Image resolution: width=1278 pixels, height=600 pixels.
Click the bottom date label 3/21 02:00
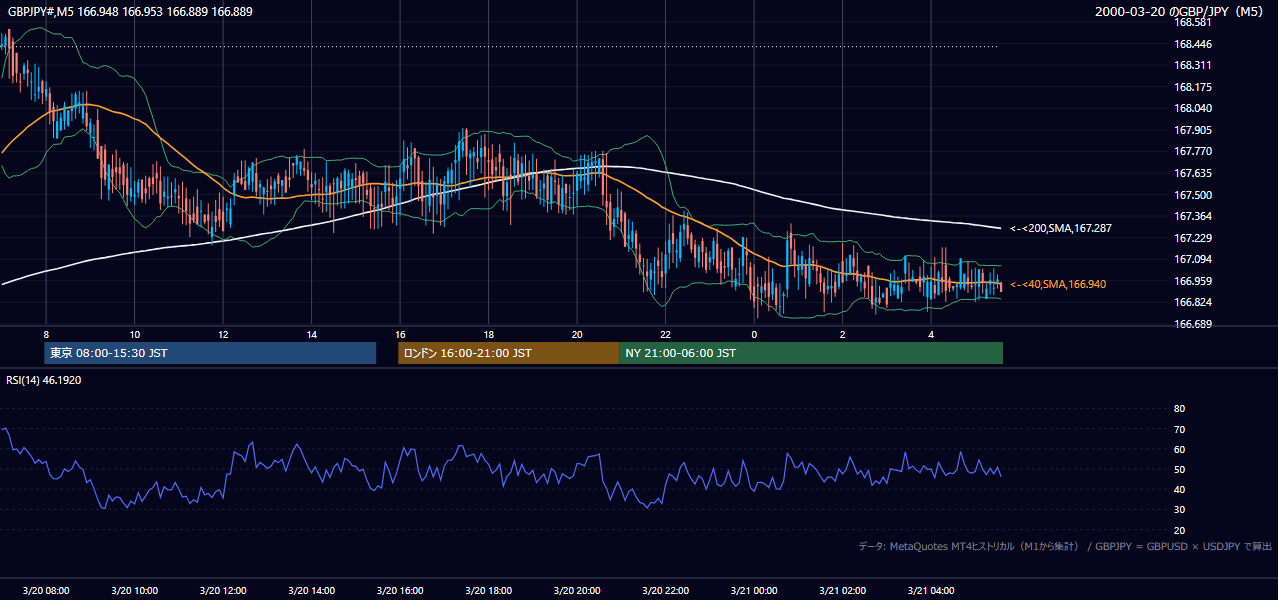tap(842, 591)
